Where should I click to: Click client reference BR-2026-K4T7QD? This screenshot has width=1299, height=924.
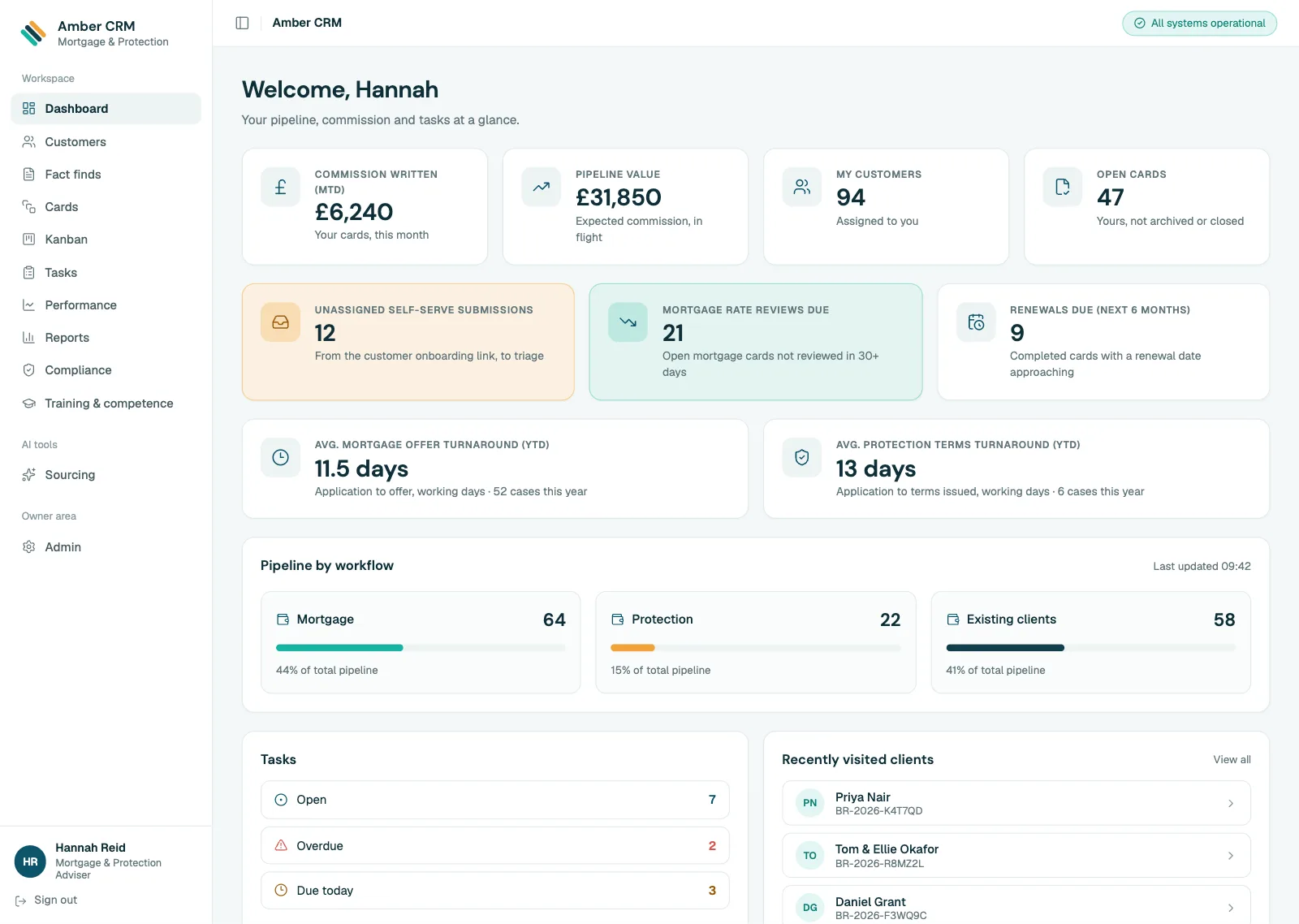coord(878,811)
